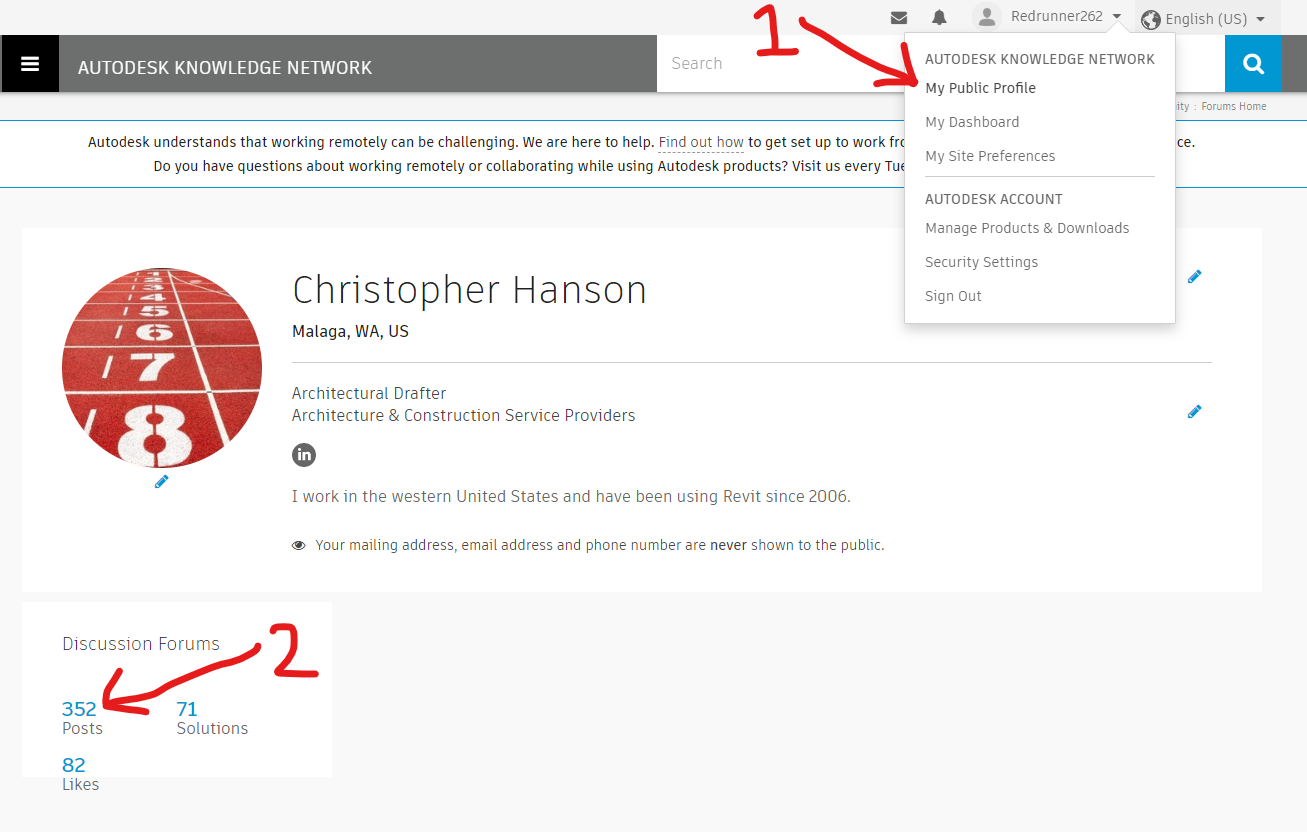The width and height of the screenshot is (1307, 832).
Task: Click the bio text about using Revit since 2006
Action: 571,496
